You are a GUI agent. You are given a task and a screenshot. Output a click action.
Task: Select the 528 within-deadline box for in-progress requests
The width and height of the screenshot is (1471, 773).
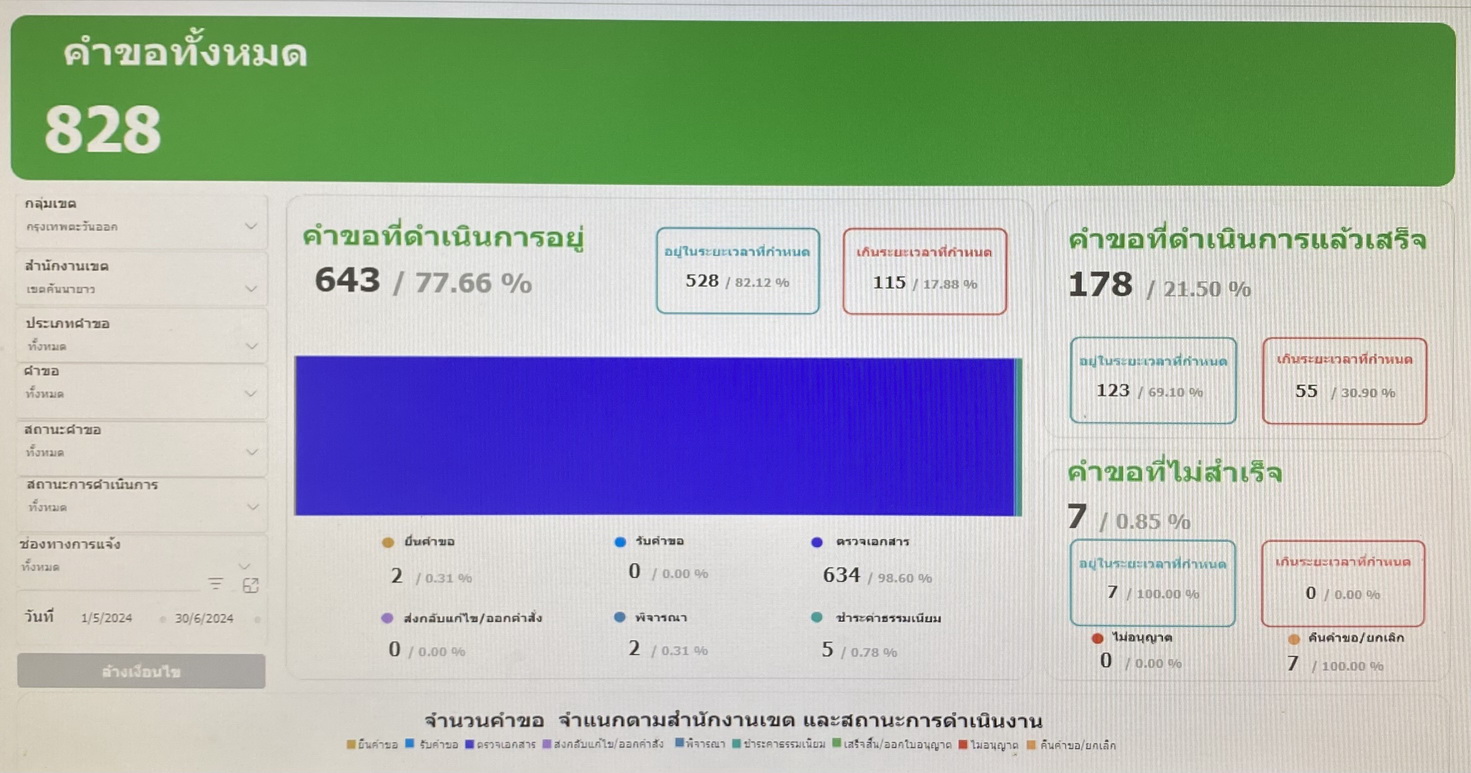click(x=737, y=271)
